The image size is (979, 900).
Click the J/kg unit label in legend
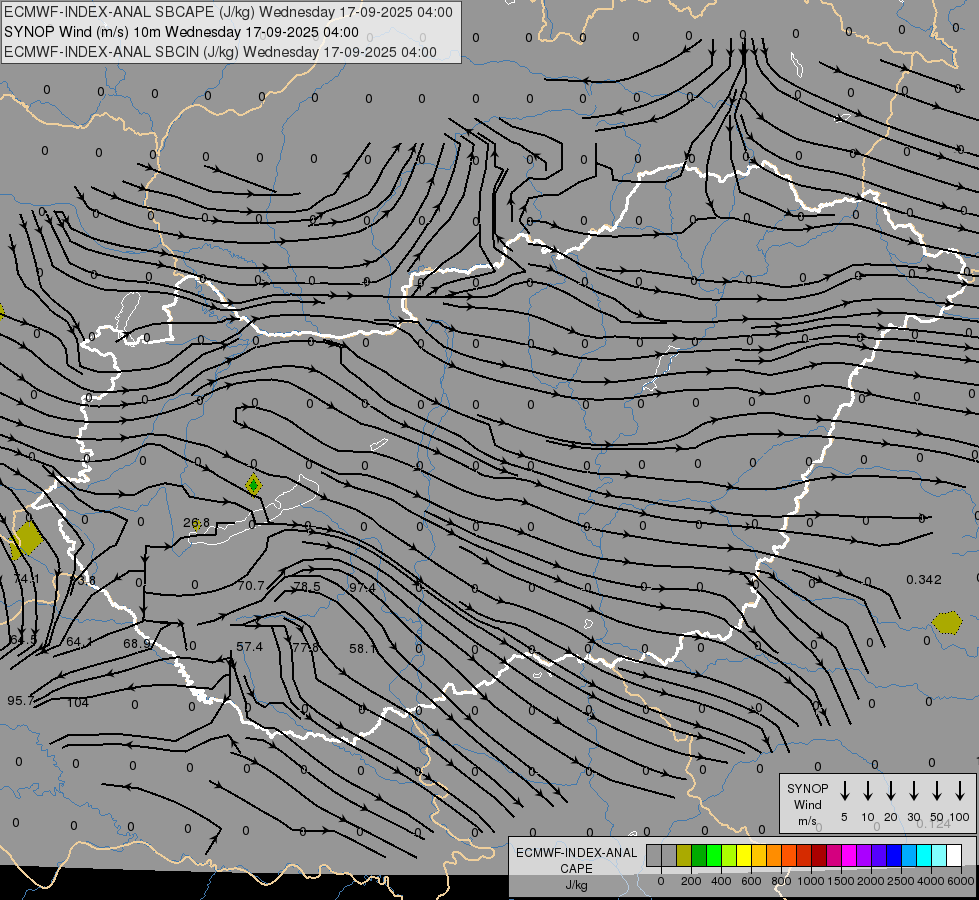(576, 885)
